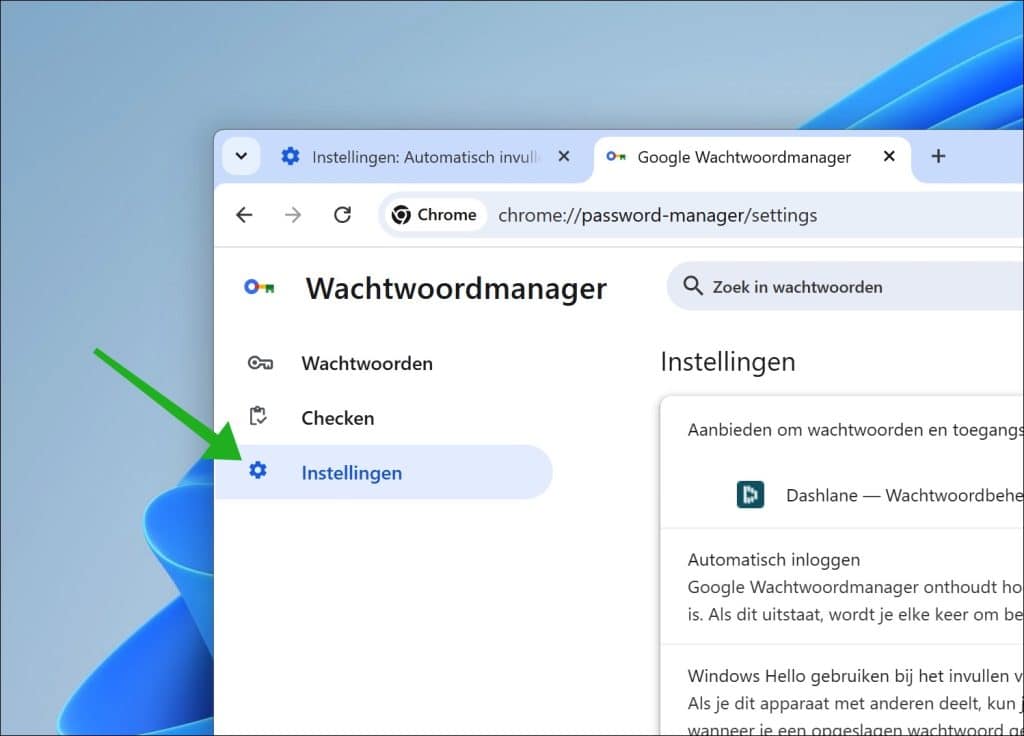Select Instellingen in the sidebar
The image size is (1024, 736).
[383, 473]
